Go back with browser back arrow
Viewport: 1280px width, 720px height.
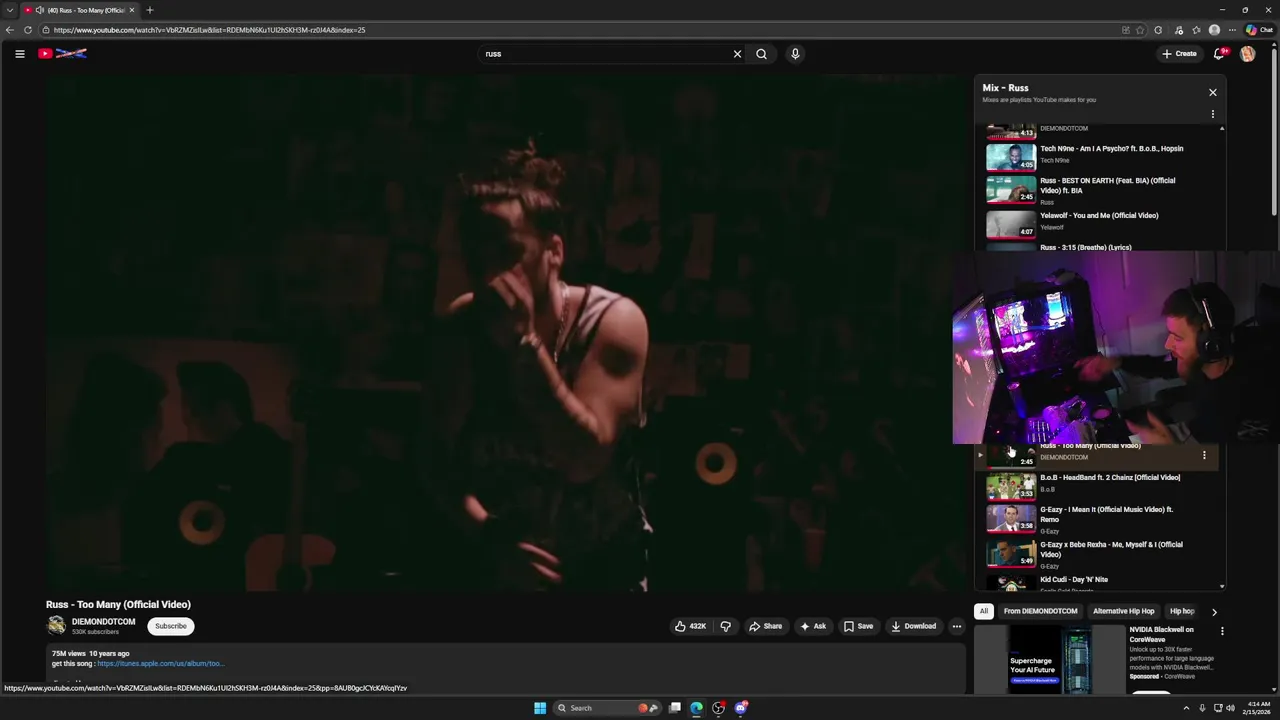(x=10, y=30)
